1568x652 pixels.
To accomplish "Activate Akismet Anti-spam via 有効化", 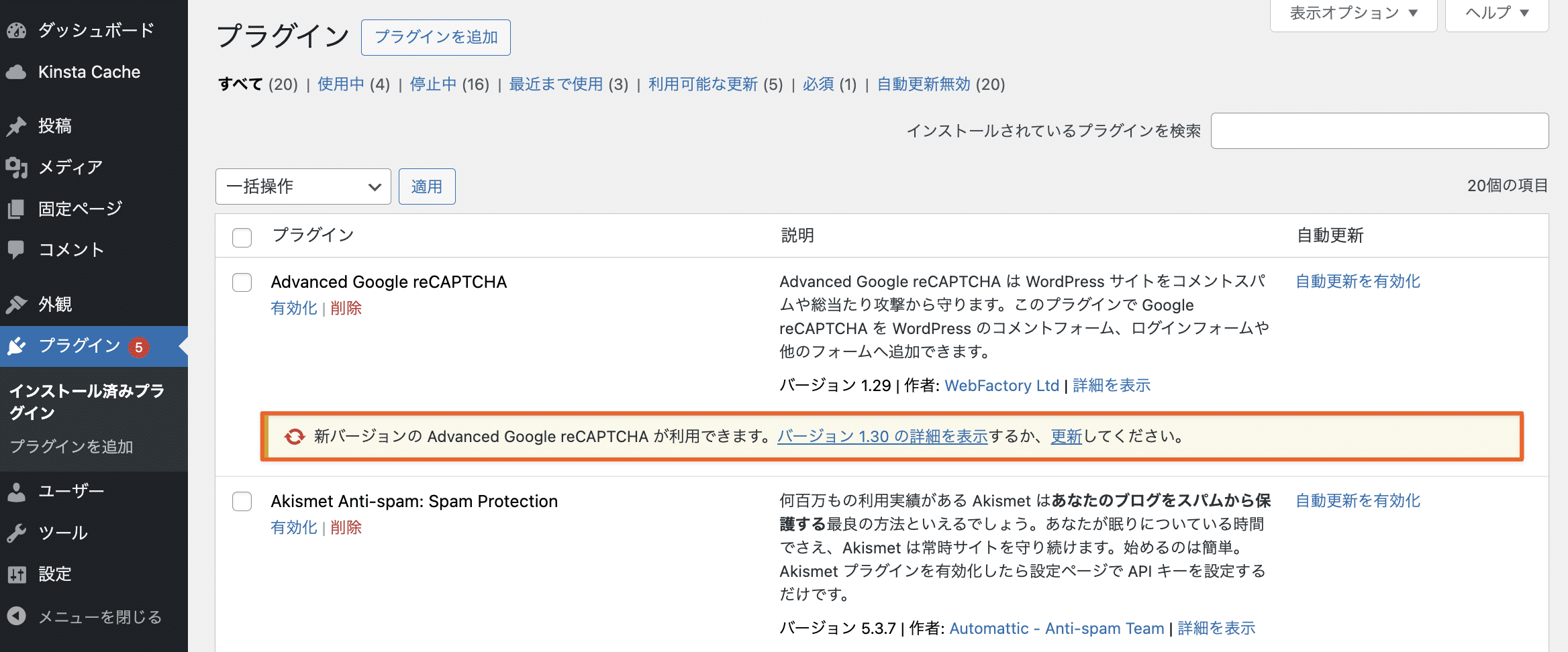I will pos(294,528).
